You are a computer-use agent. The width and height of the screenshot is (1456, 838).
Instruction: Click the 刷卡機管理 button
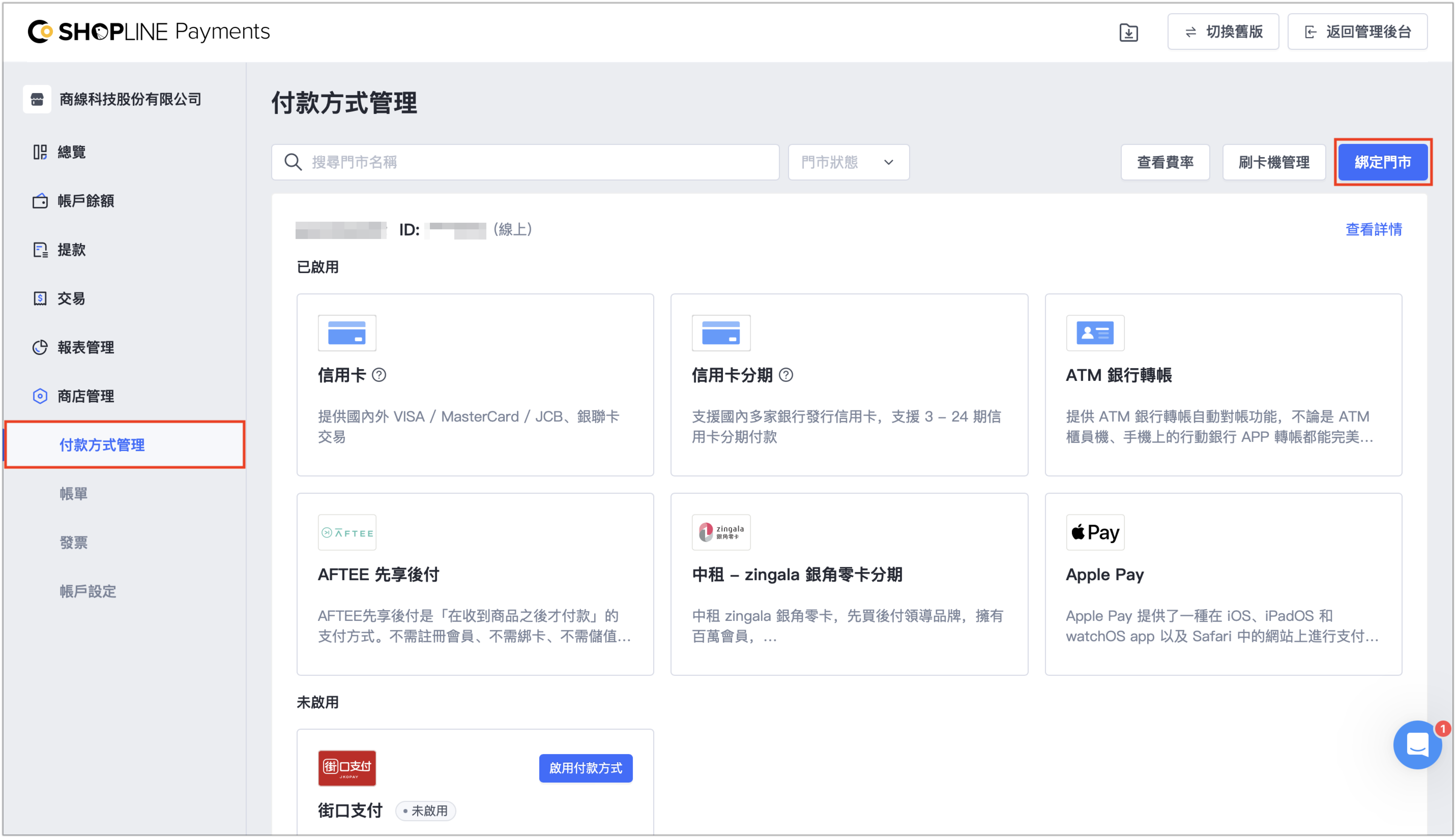coord(1274,162)
